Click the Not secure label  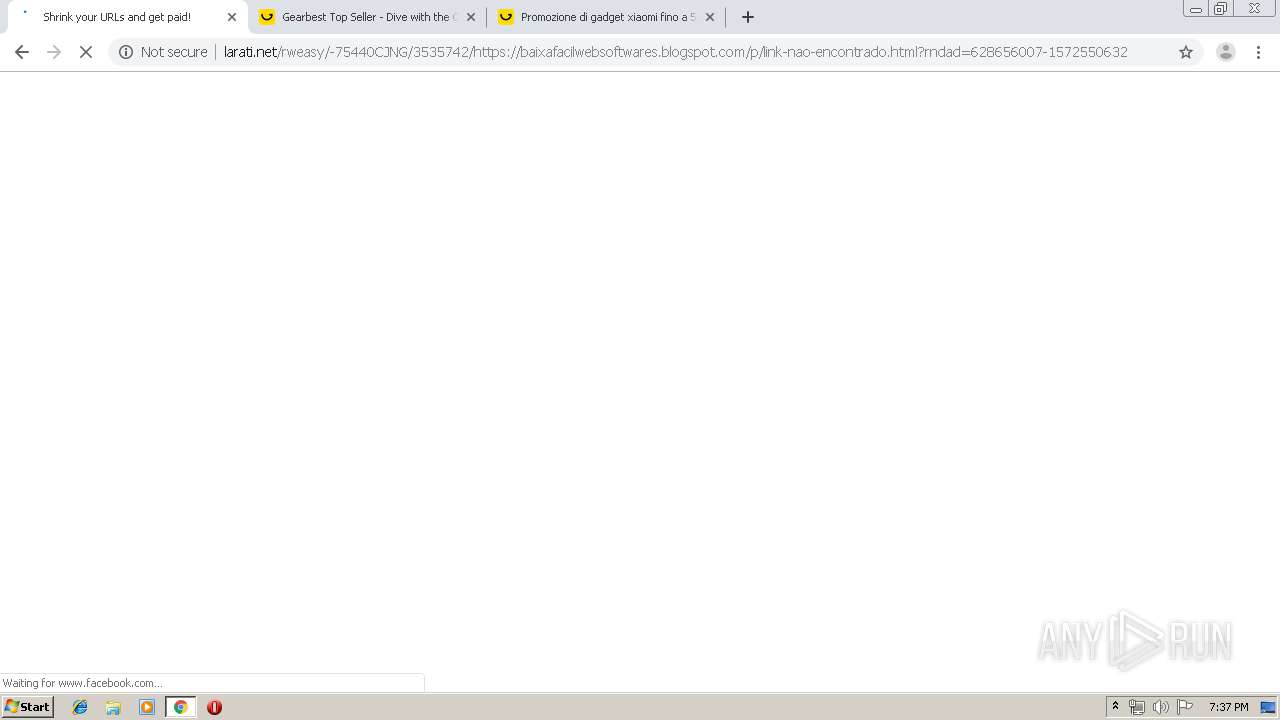[174, 52]
